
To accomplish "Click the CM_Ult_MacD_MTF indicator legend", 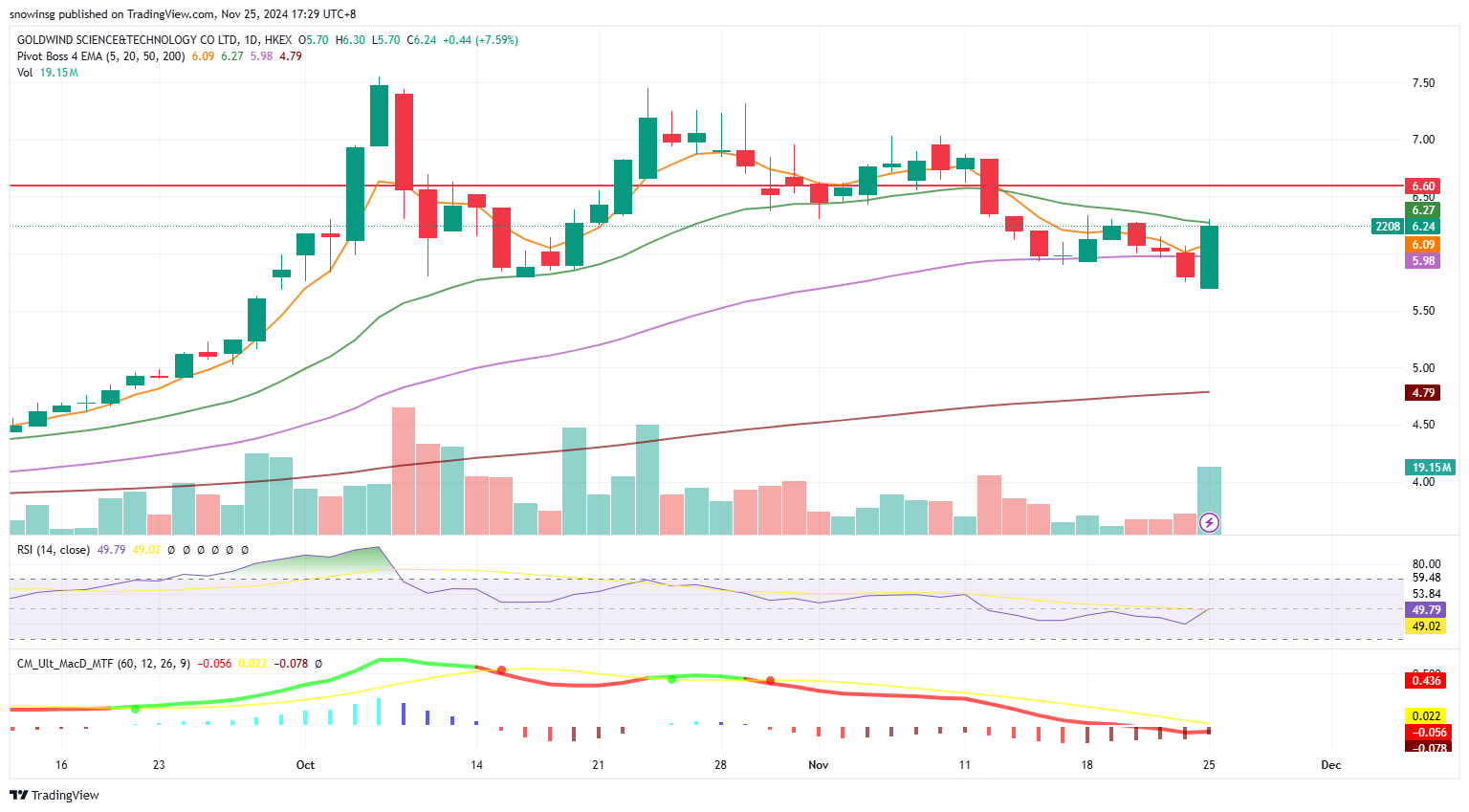I will pos(103,663).
